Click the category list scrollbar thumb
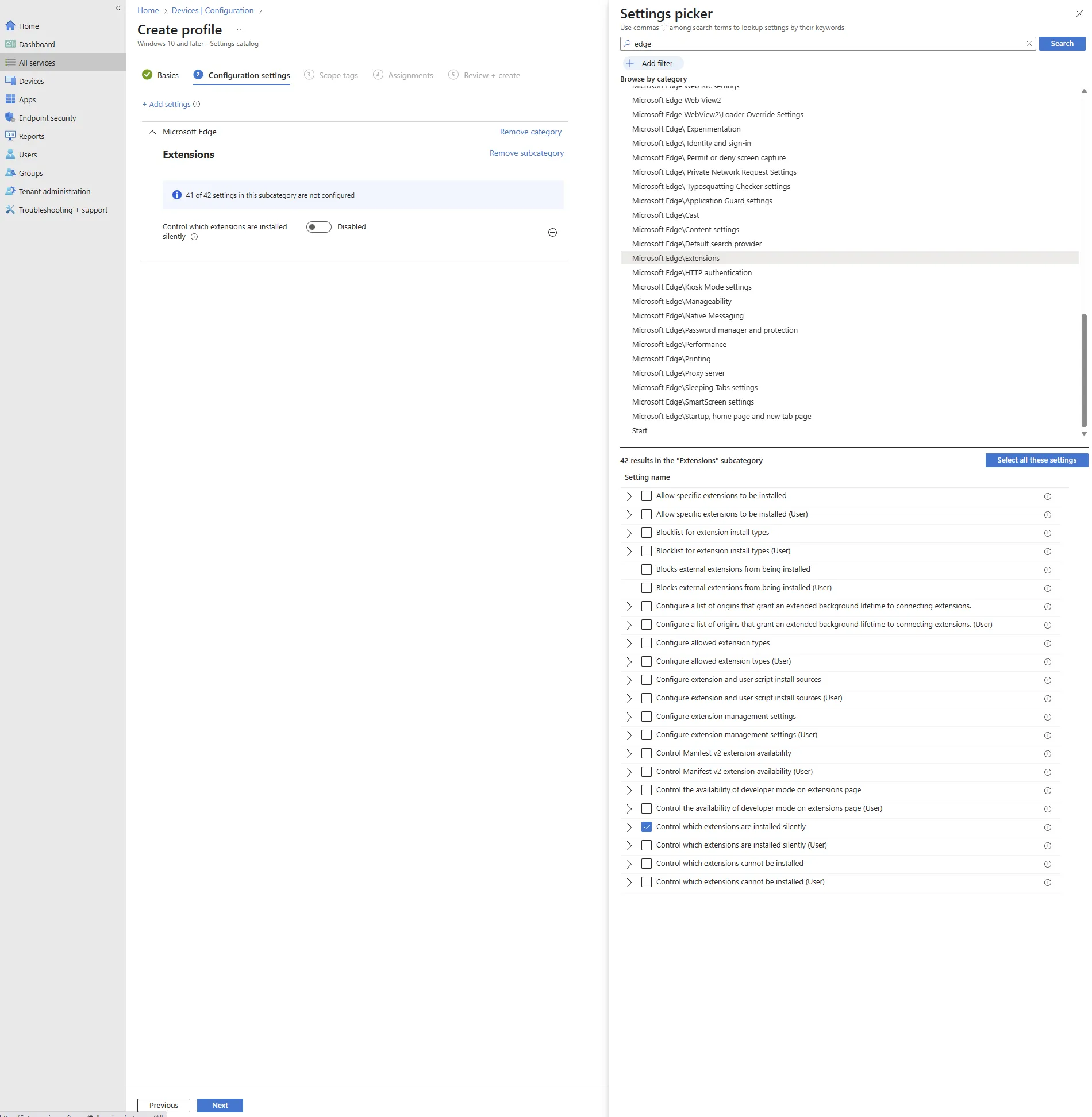 point(1084,371)
